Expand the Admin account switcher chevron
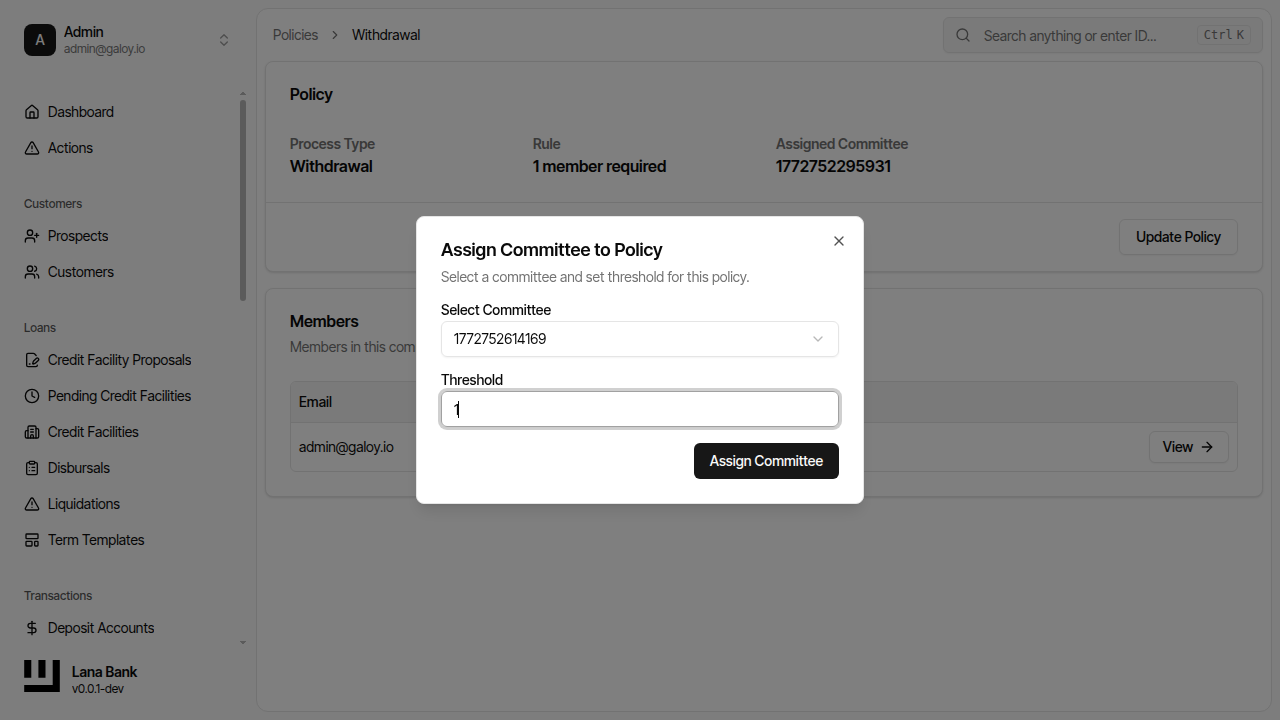 pyautogui.click(x=224, y=39)
